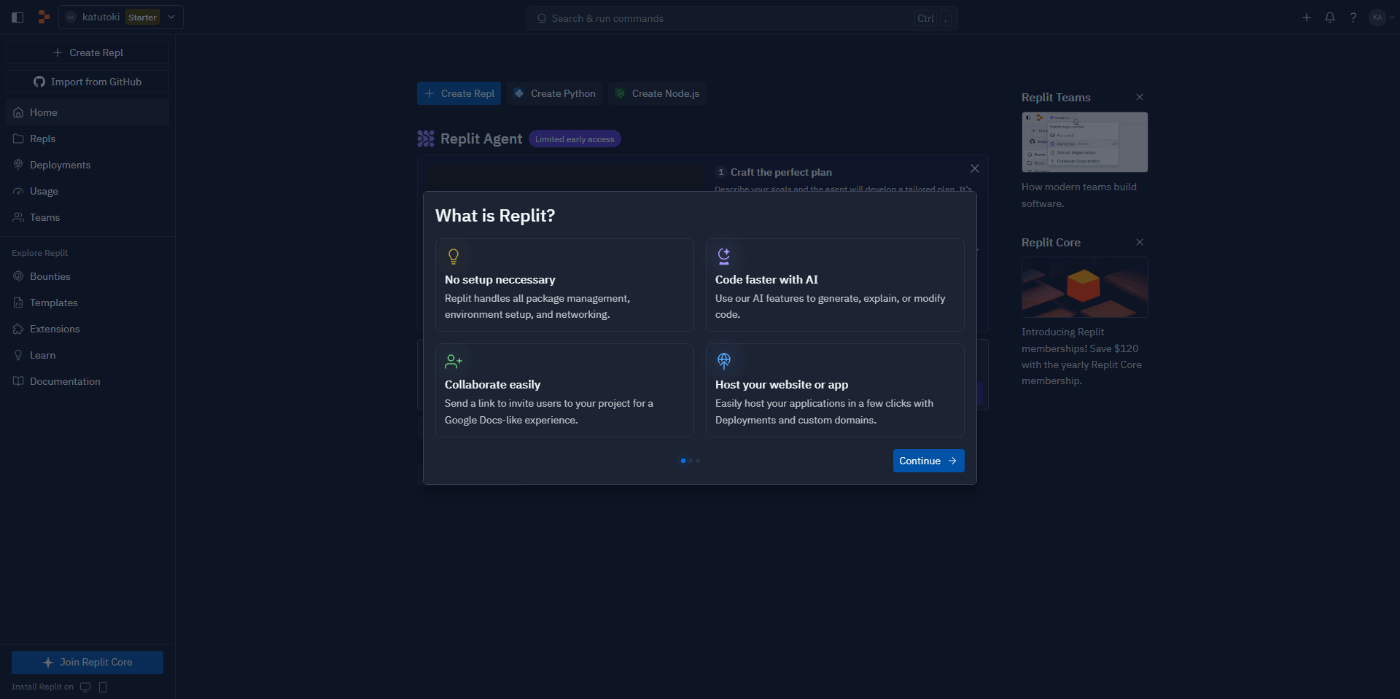Open the Replit Teams thumbnail

[x=1085, y=142]
